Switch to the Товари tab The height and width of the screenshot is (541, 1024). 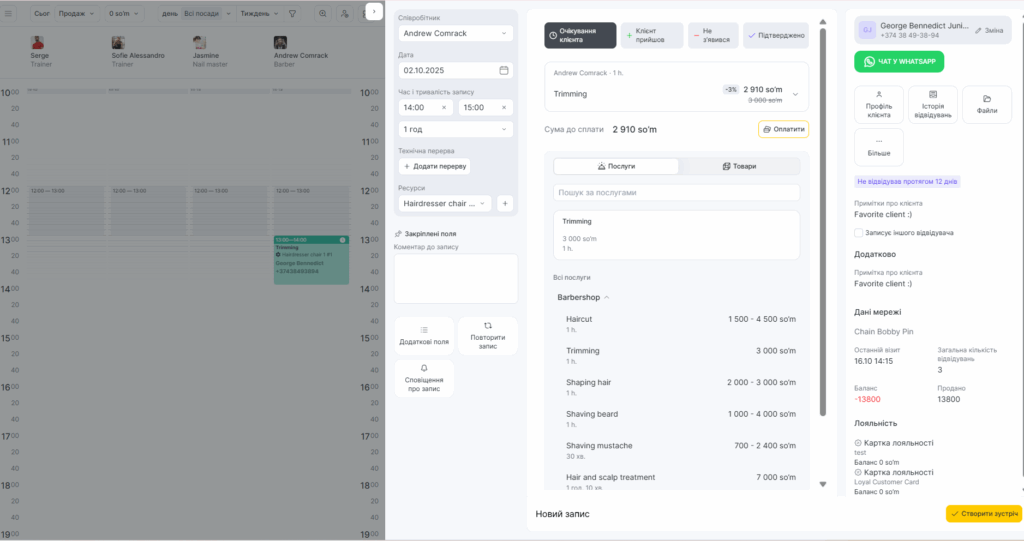click(739, 166)
